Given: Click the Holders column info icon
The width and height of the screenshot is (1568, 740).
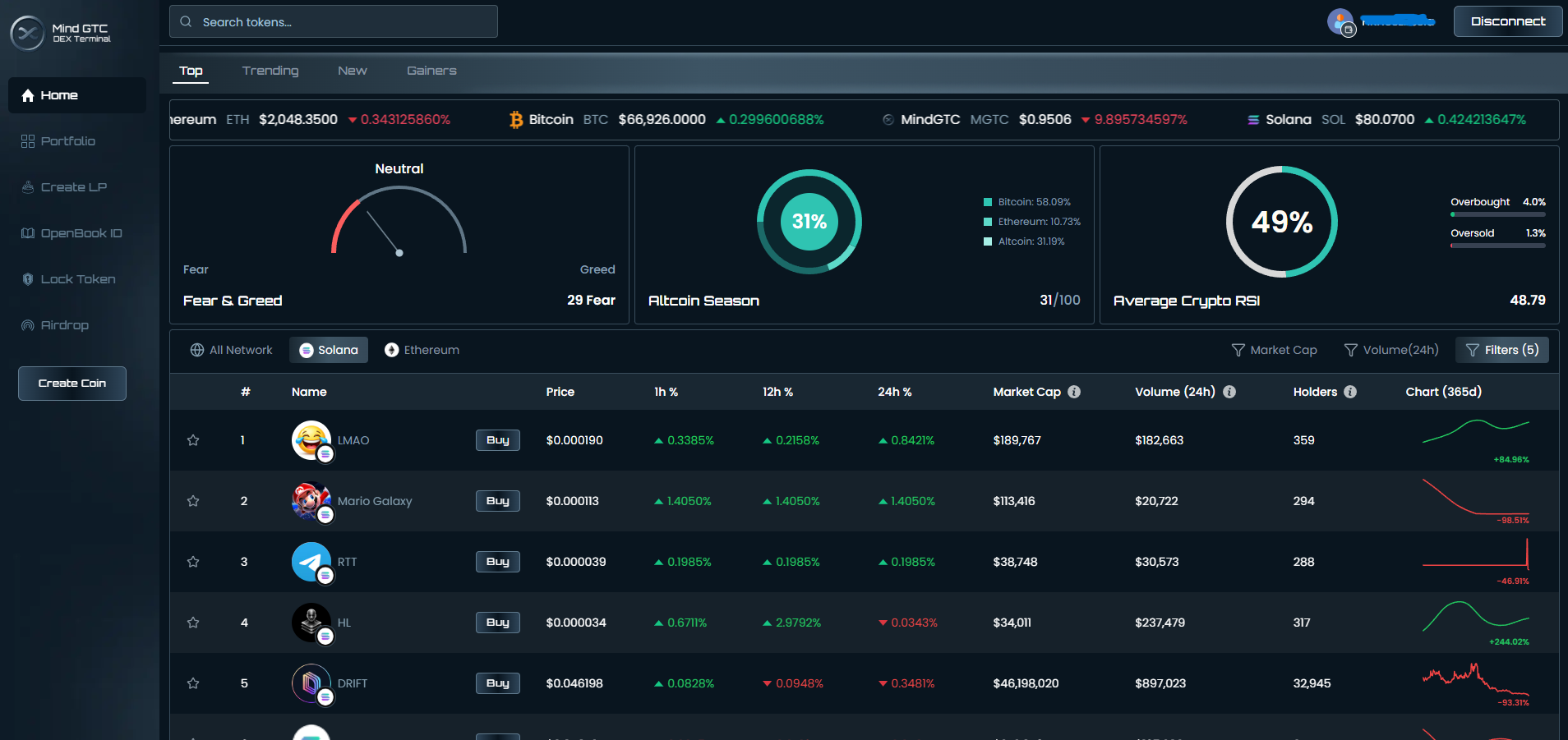Looking at the screenshot, I should click(1351, 392).
